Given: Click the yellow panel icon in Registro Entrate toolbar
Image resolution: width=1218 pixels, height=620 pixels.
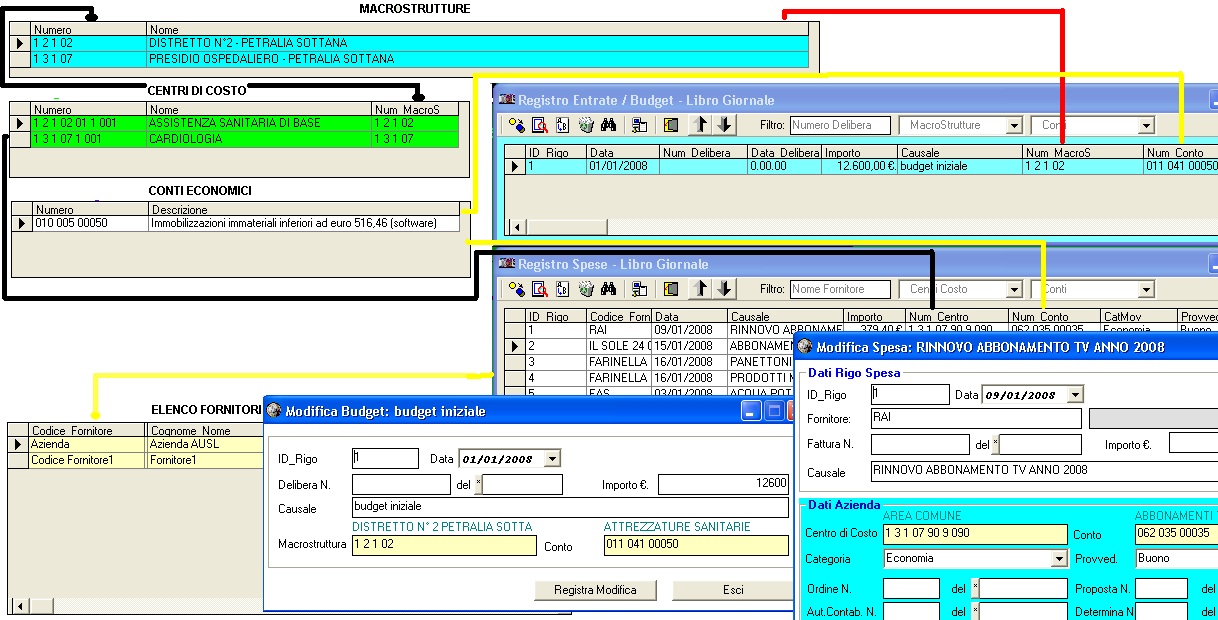Looking at the screenshot, I should (x=671, y=125).
